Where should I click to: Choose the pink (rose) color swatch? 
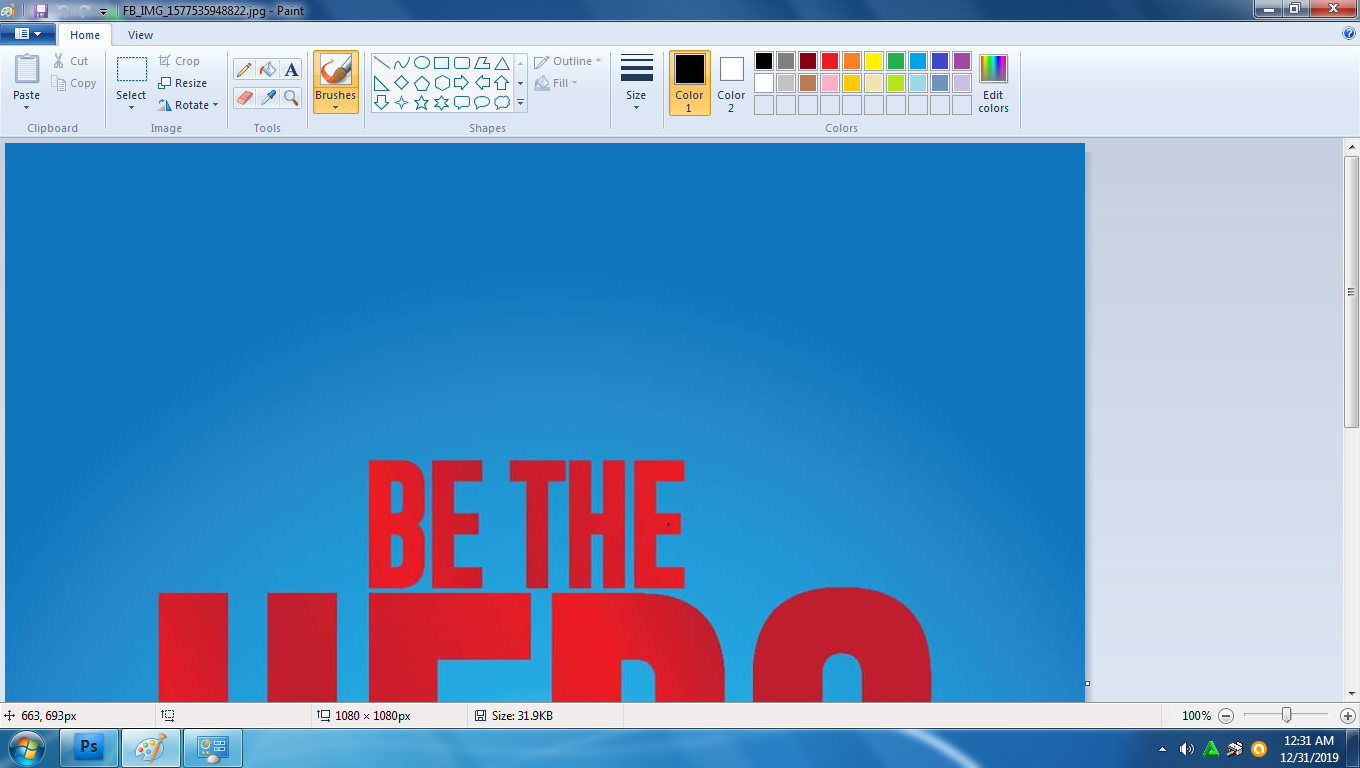[830, 83]
